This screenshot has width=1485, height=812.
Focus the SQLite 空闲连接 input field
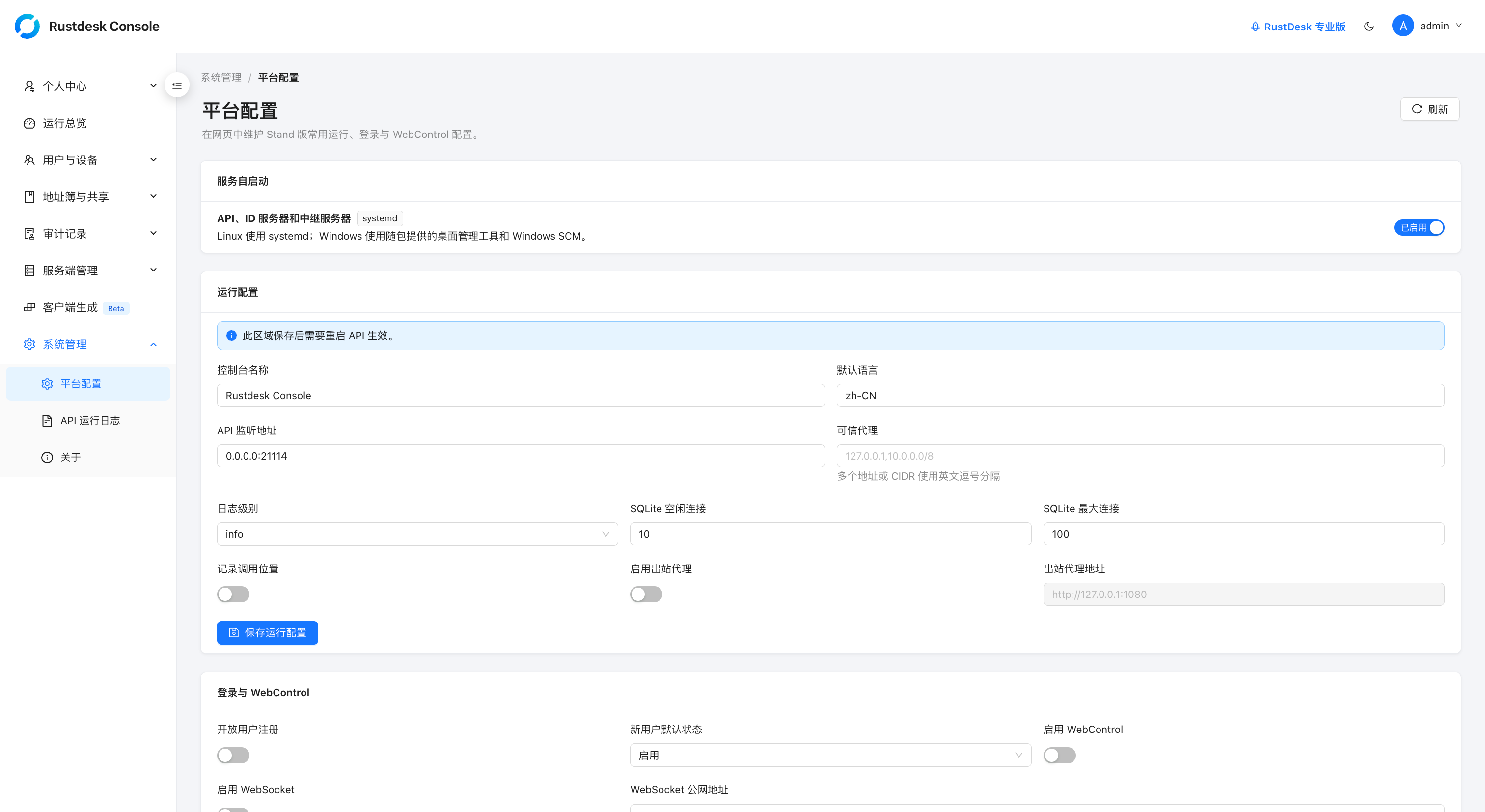(x=830, y=534)
